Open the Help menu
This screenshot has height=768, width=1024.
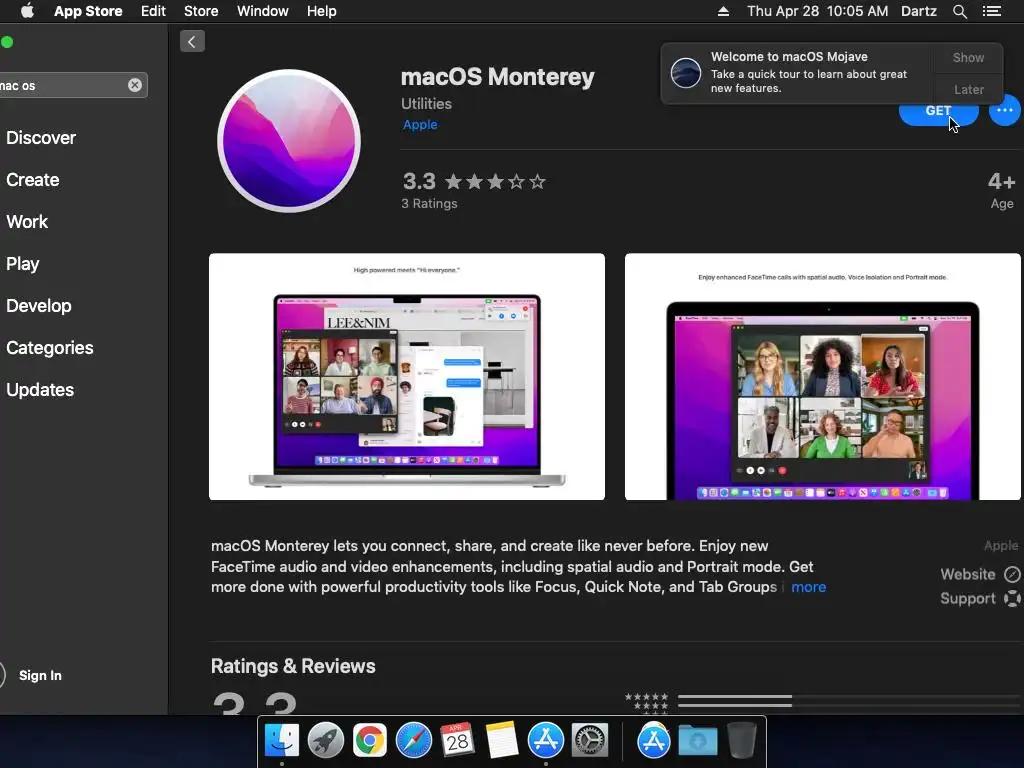(x=322, y=11)
